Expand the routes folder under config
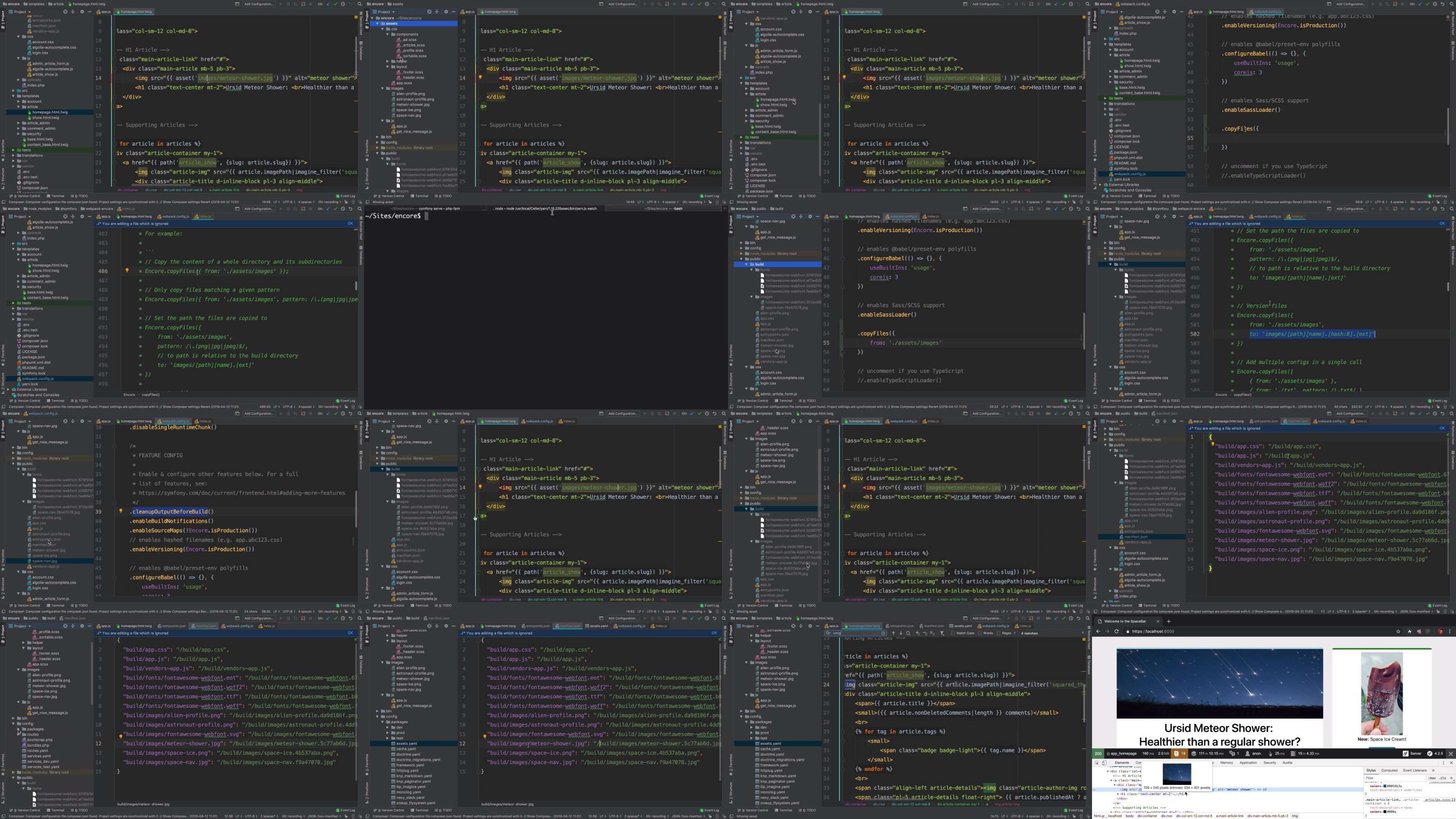Screen dimensions: 1456x819 (x=19, y=734)
